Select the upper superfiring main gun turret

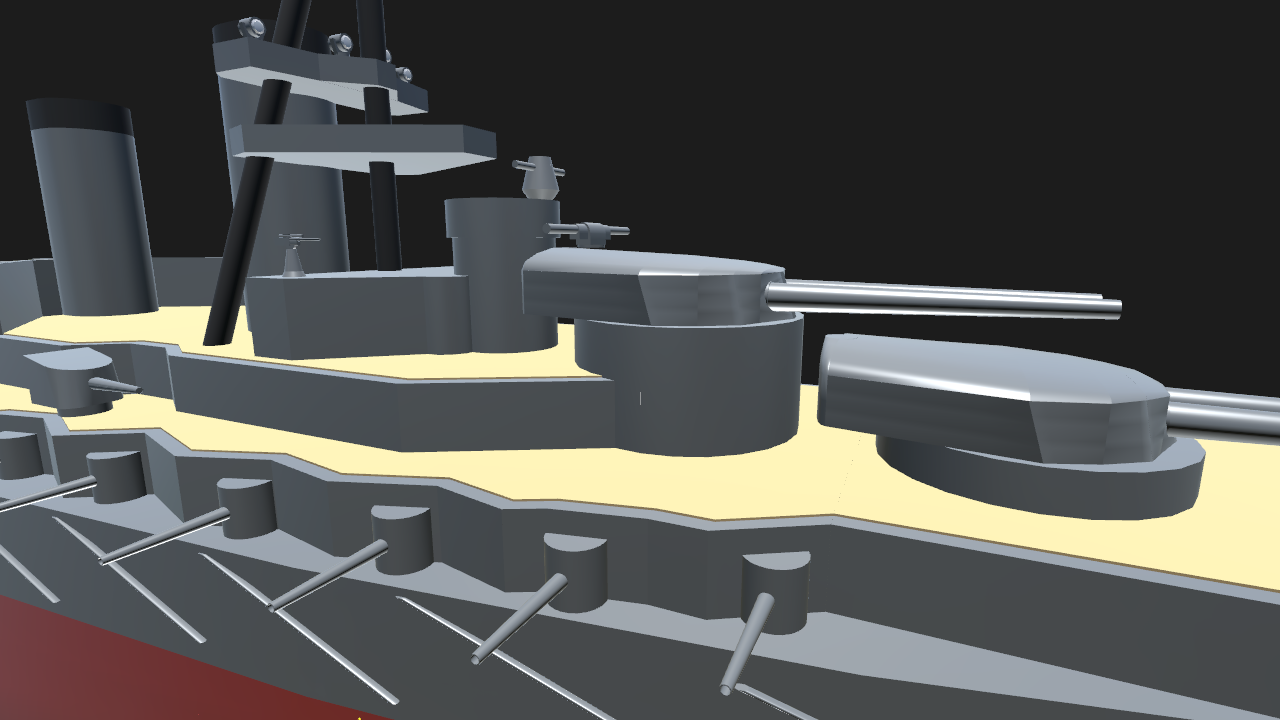coord(652,287)
